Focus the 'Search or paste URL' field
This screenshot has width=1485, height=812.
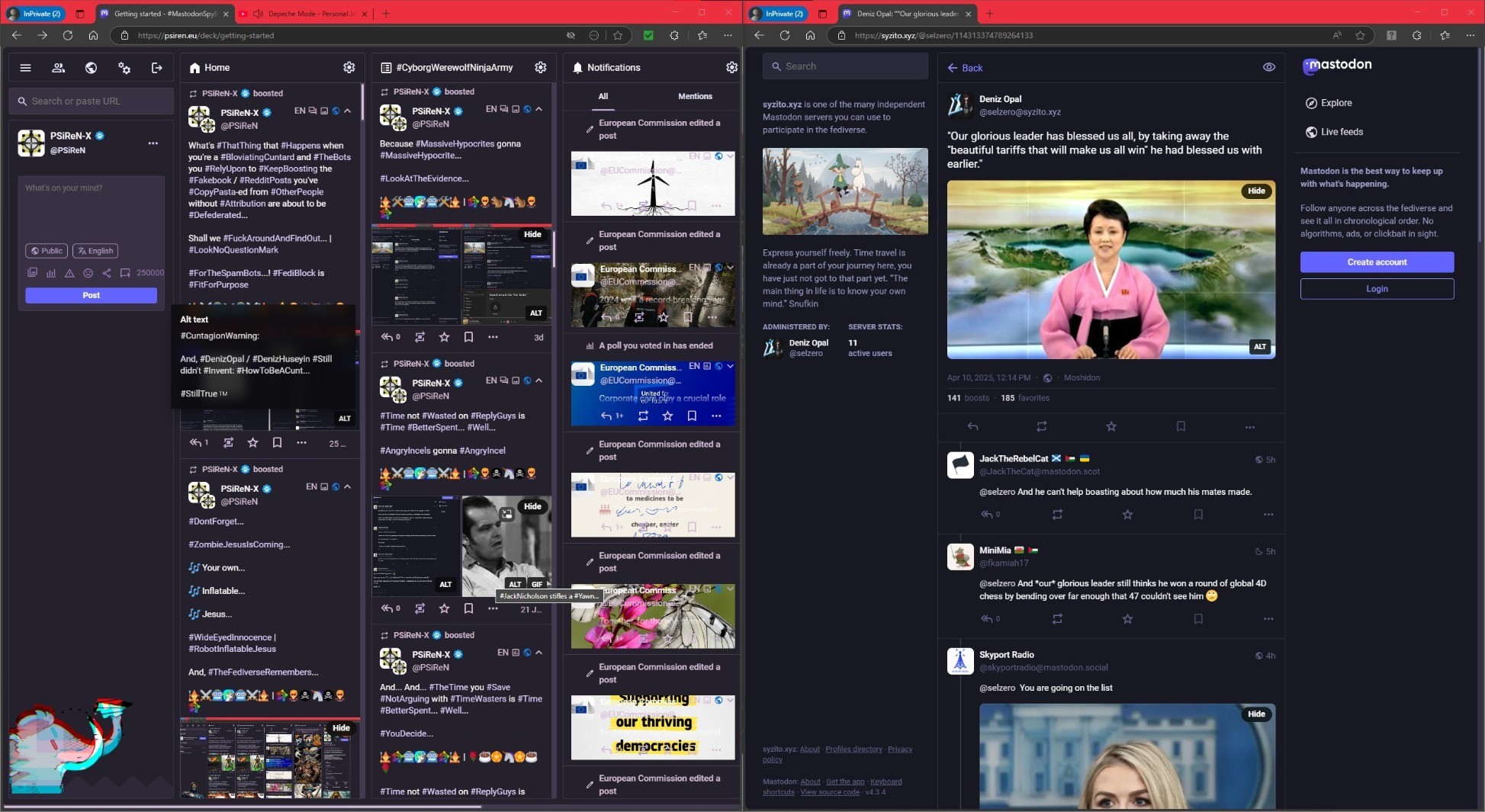pyautogui.click(x=91, y=101)
